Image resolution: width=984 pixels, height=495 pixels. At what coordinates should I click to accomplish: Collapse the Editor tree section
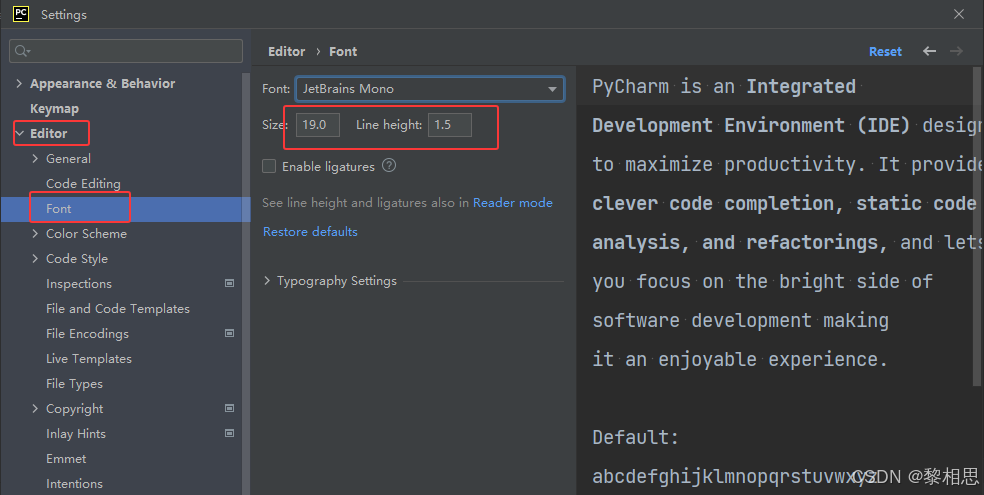(x=19, y=134)
